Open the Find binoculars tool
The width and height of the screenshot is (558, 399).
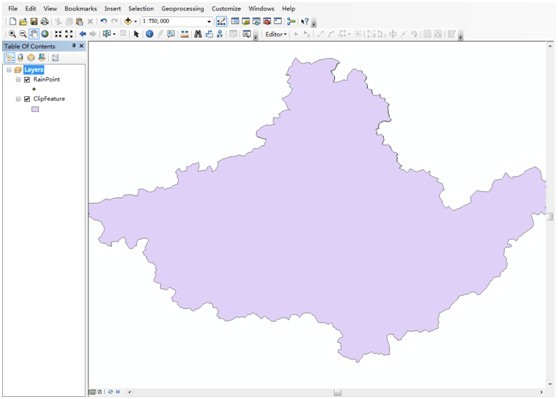pos(198,34)
